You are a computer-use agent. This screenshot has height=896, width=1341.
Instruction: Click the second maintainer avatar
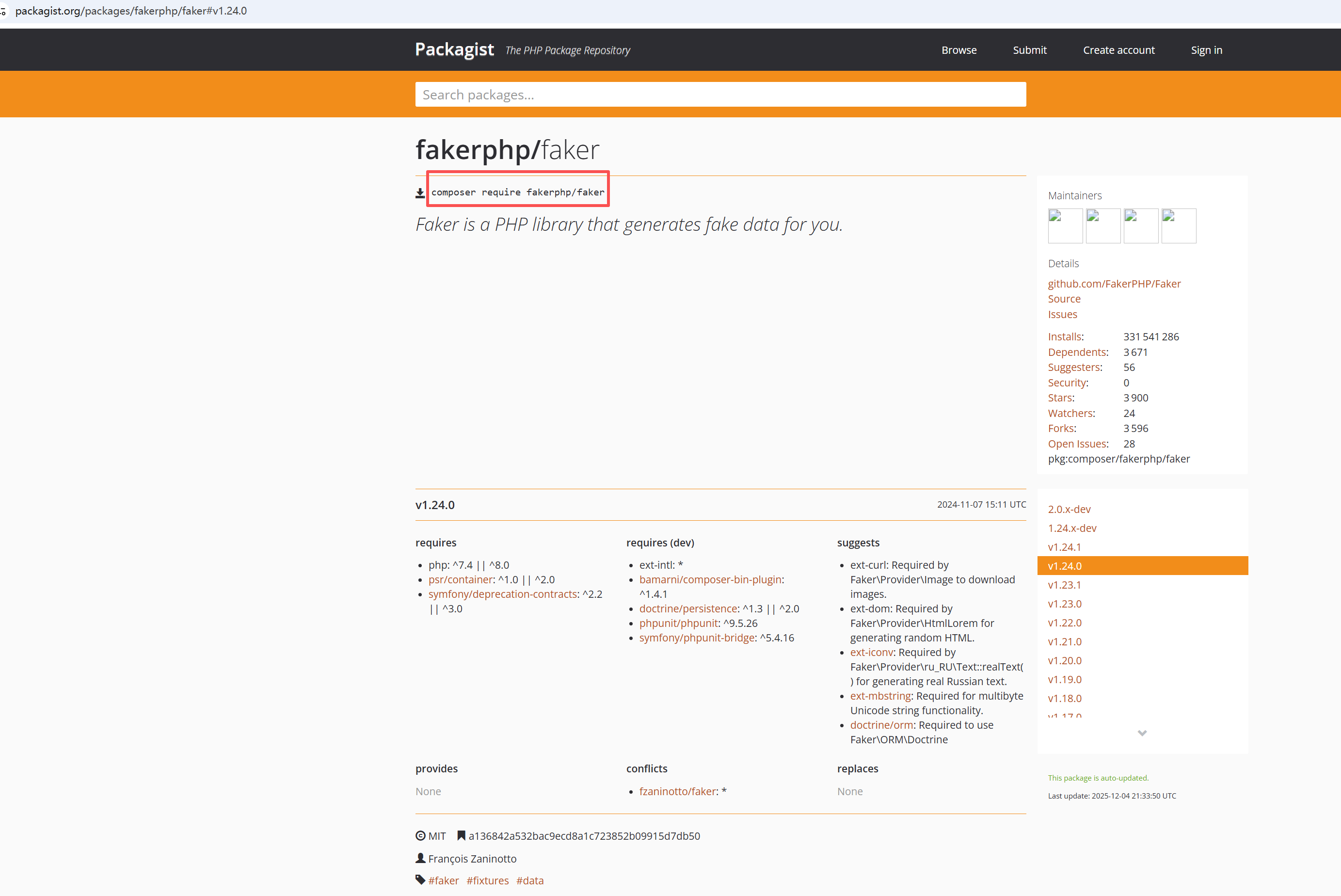pos(1103,226)
